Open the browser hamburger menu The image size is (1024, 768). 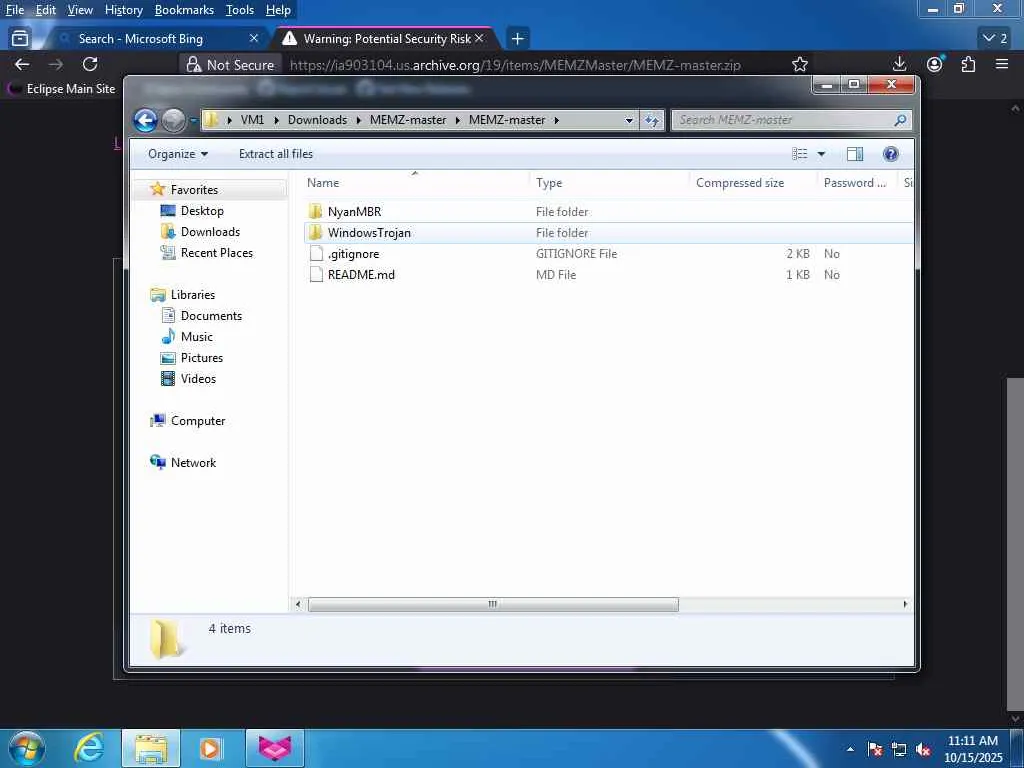1002,64
